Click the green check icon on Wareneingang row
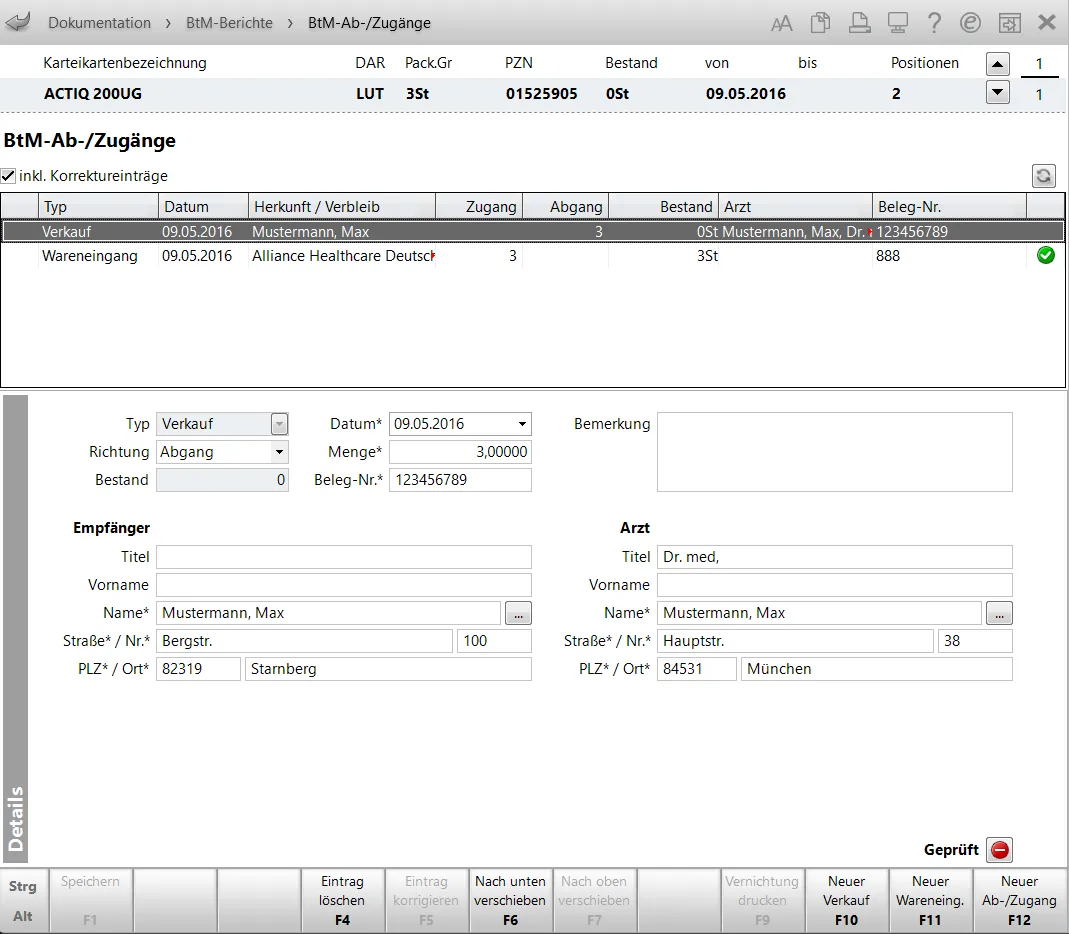 (1045, 256)
